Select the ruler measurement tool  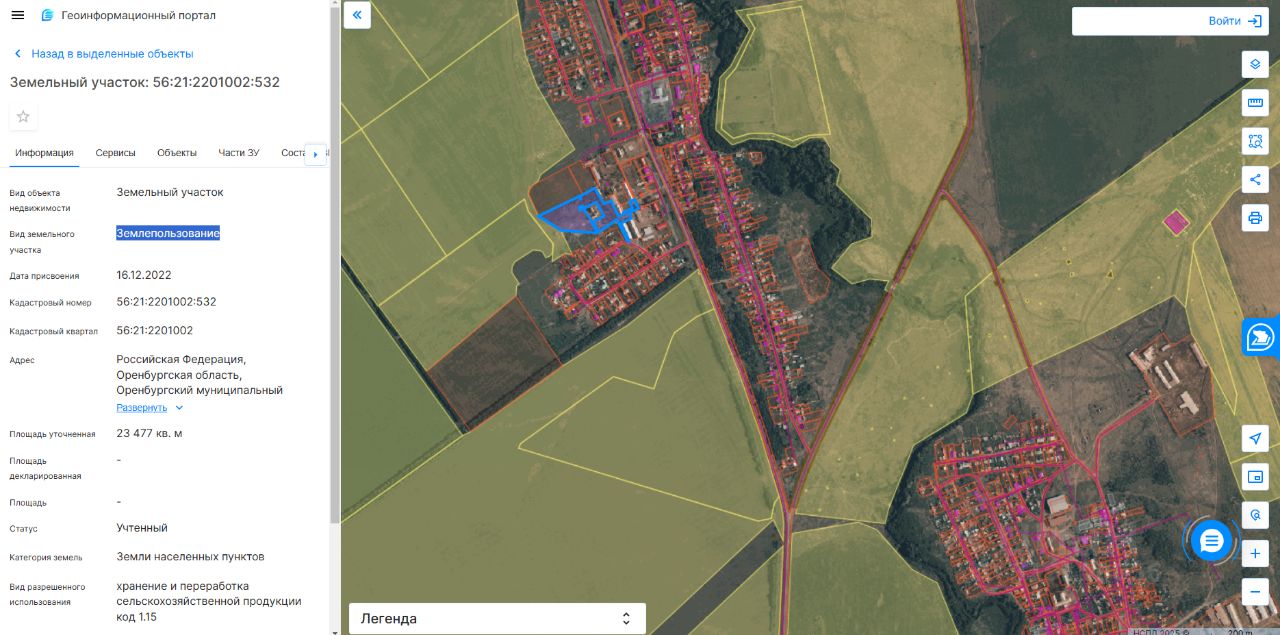pos(1255,103)
